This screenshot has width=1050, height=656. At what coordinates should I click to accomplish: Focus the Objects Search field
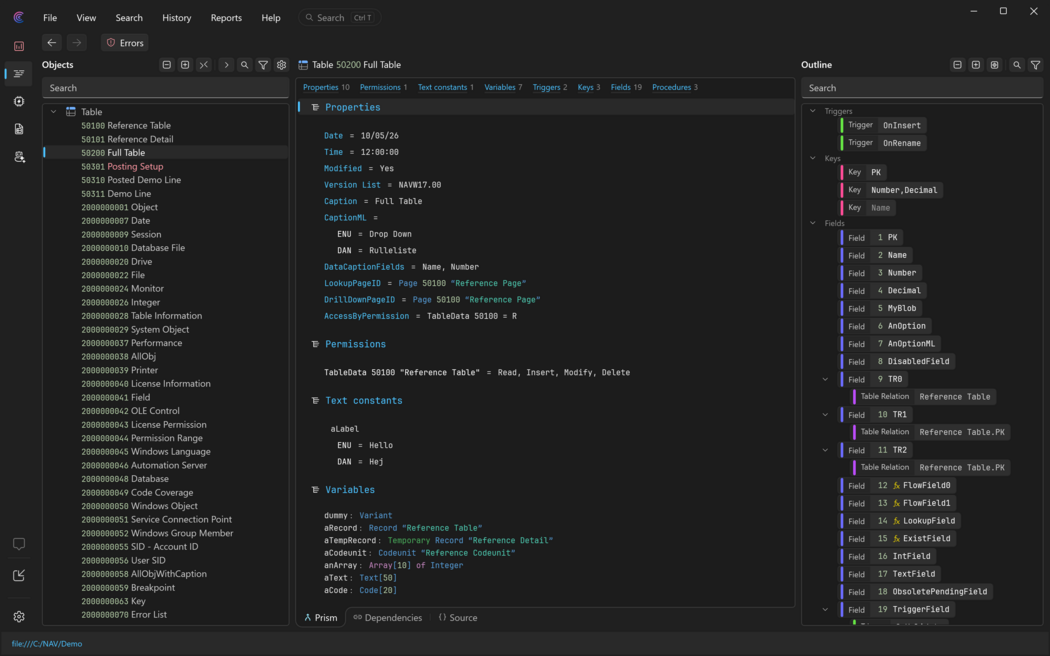165,88
